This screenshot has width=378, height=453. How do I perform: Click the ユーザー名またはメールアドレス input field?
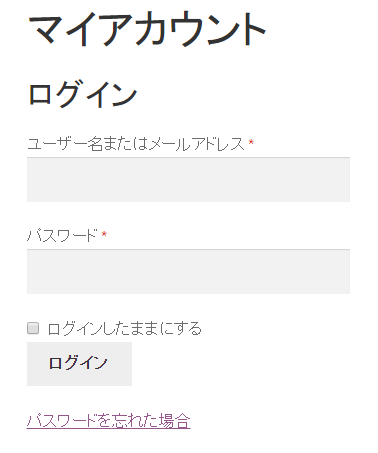[x=188, y=179]
